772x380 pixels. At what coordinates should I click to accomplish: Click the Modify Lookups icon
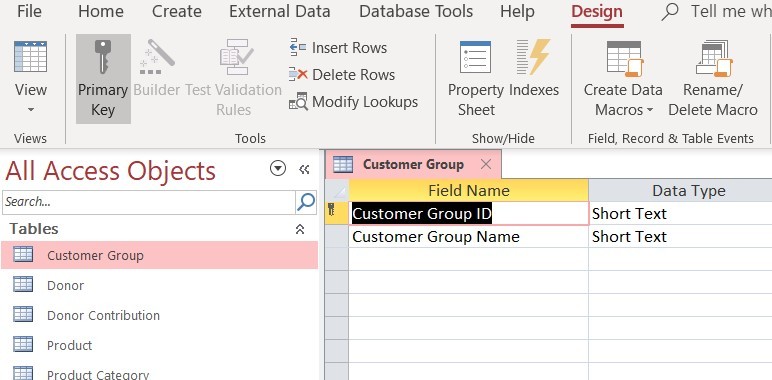pyautogui.click(x=298, y=101)
